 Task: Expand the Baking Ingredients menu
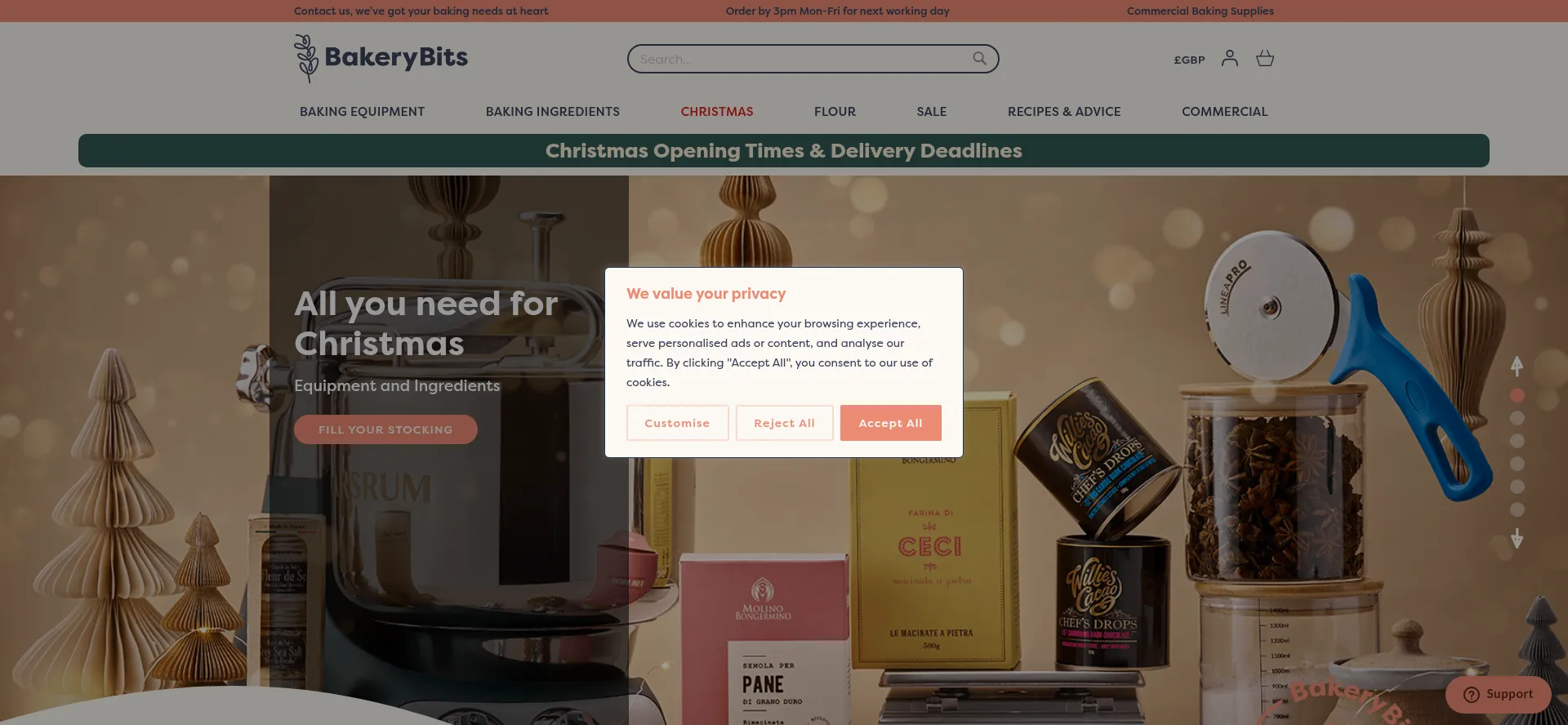[553, 112]
